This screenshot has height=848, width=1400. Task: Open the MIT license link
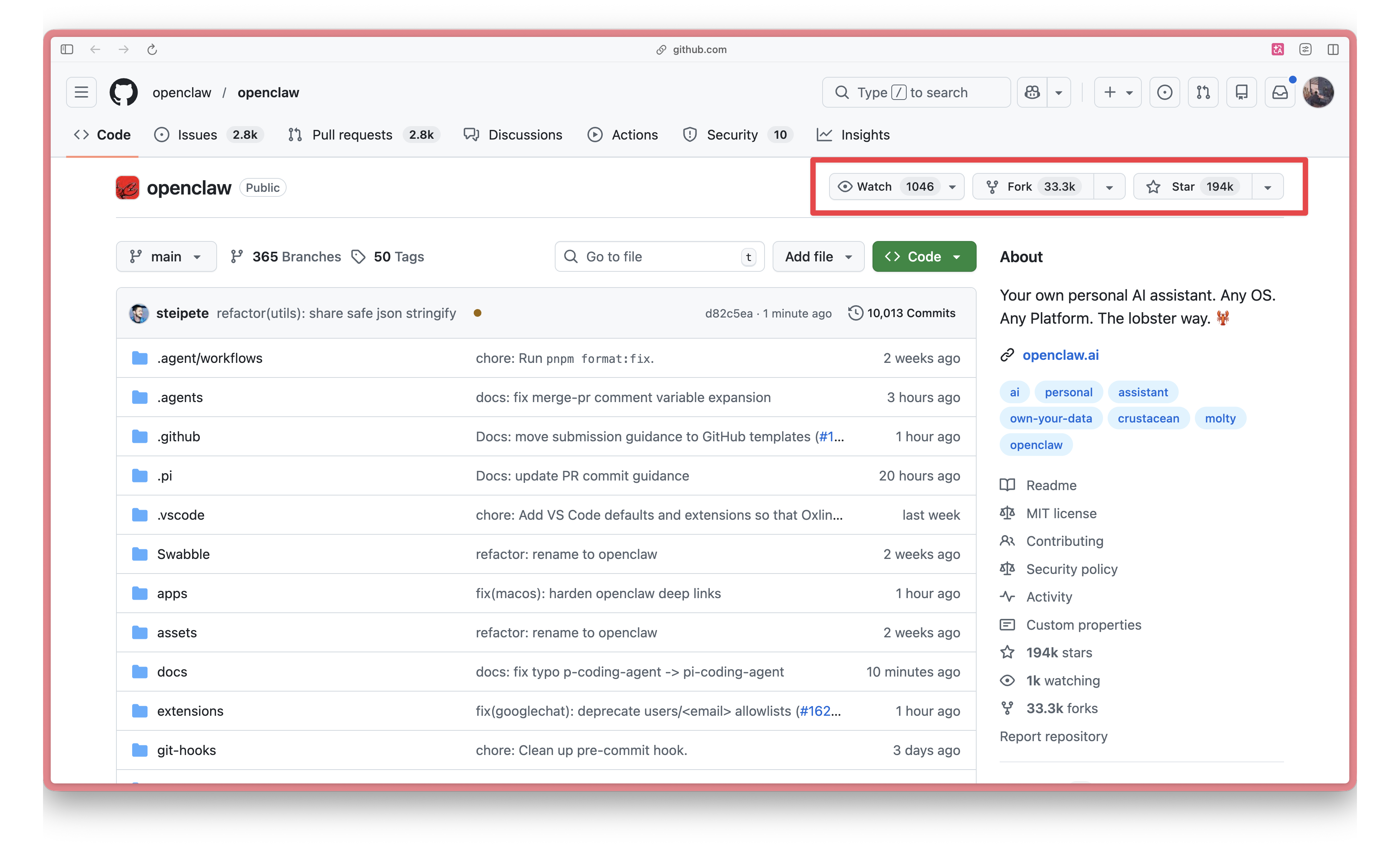click(1061, 513)
